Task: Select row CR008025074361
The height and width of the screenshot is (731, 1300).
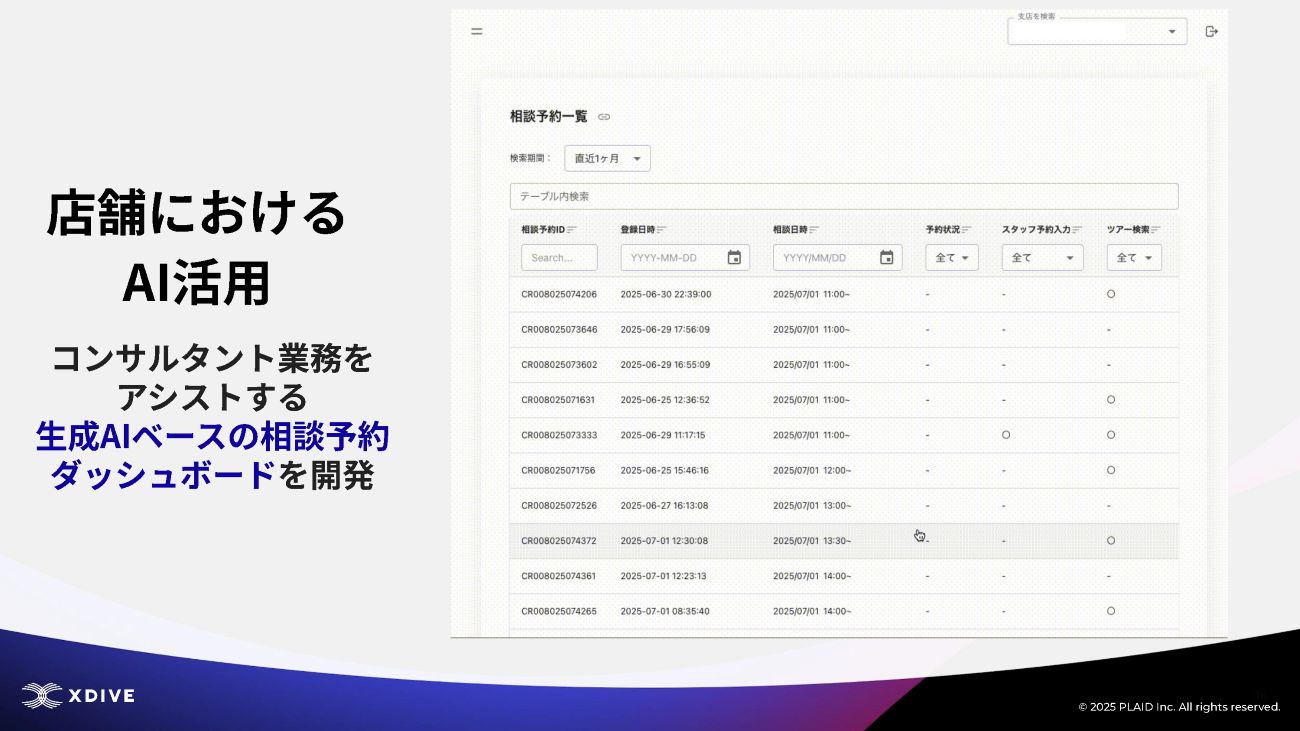Action: (844, 576)
